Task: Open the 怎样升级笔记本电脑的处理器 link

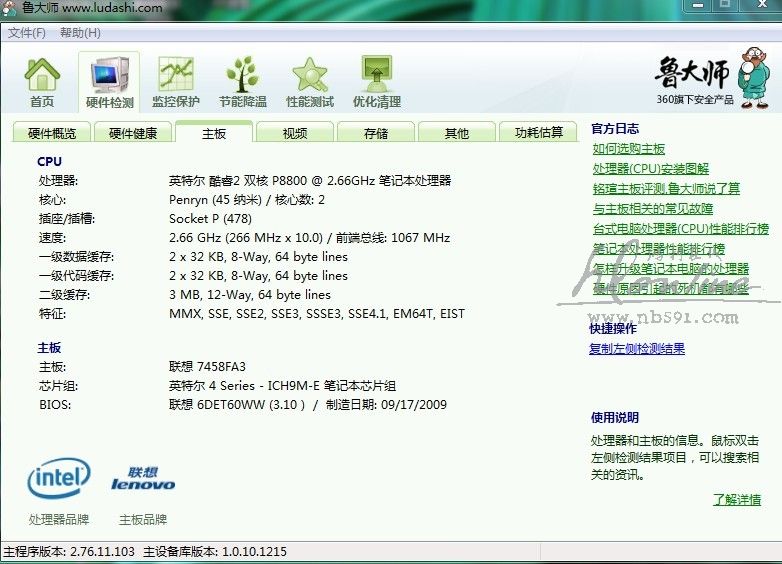Action: (x=671, y=268)
